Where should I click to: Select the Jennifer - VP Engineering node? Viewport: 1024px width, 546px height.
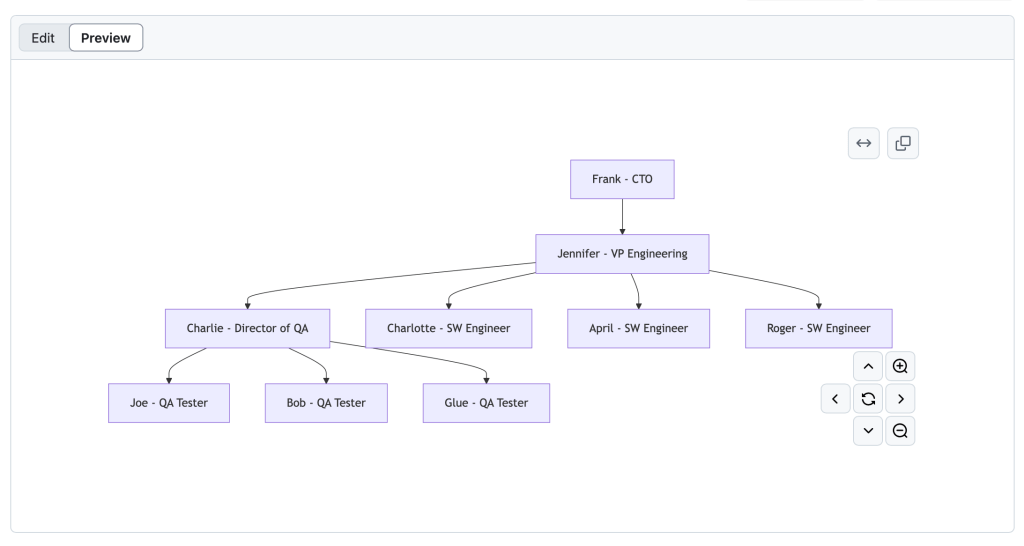622,254
